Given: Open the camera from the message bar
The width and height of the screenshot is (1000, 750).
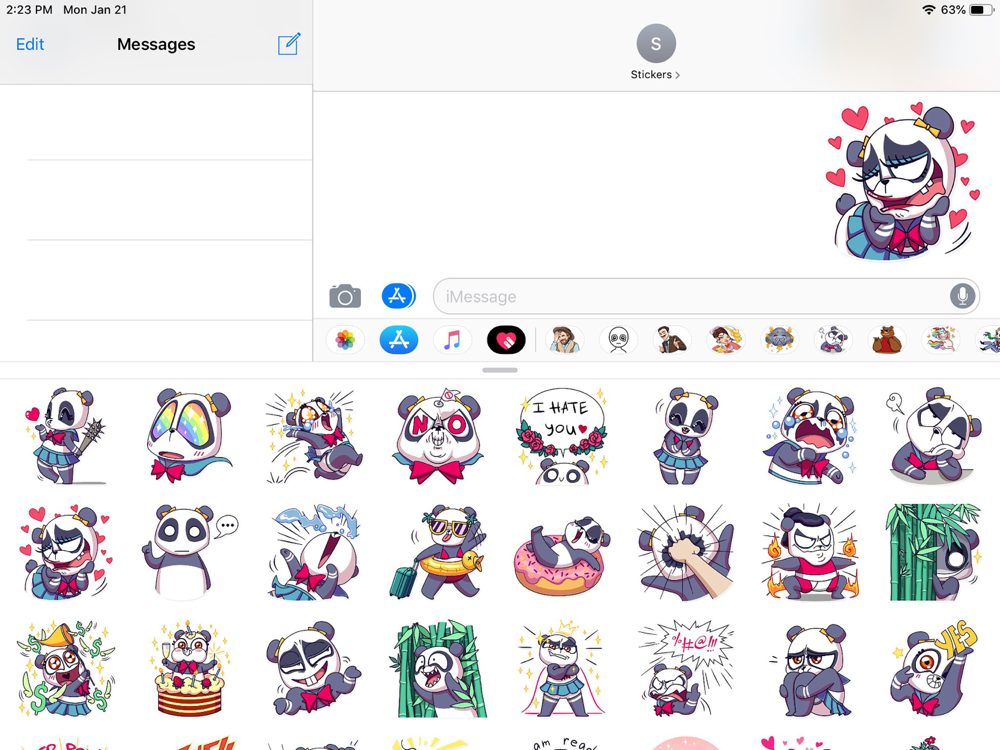Looking at the screenshot, I should click(345, 297).
